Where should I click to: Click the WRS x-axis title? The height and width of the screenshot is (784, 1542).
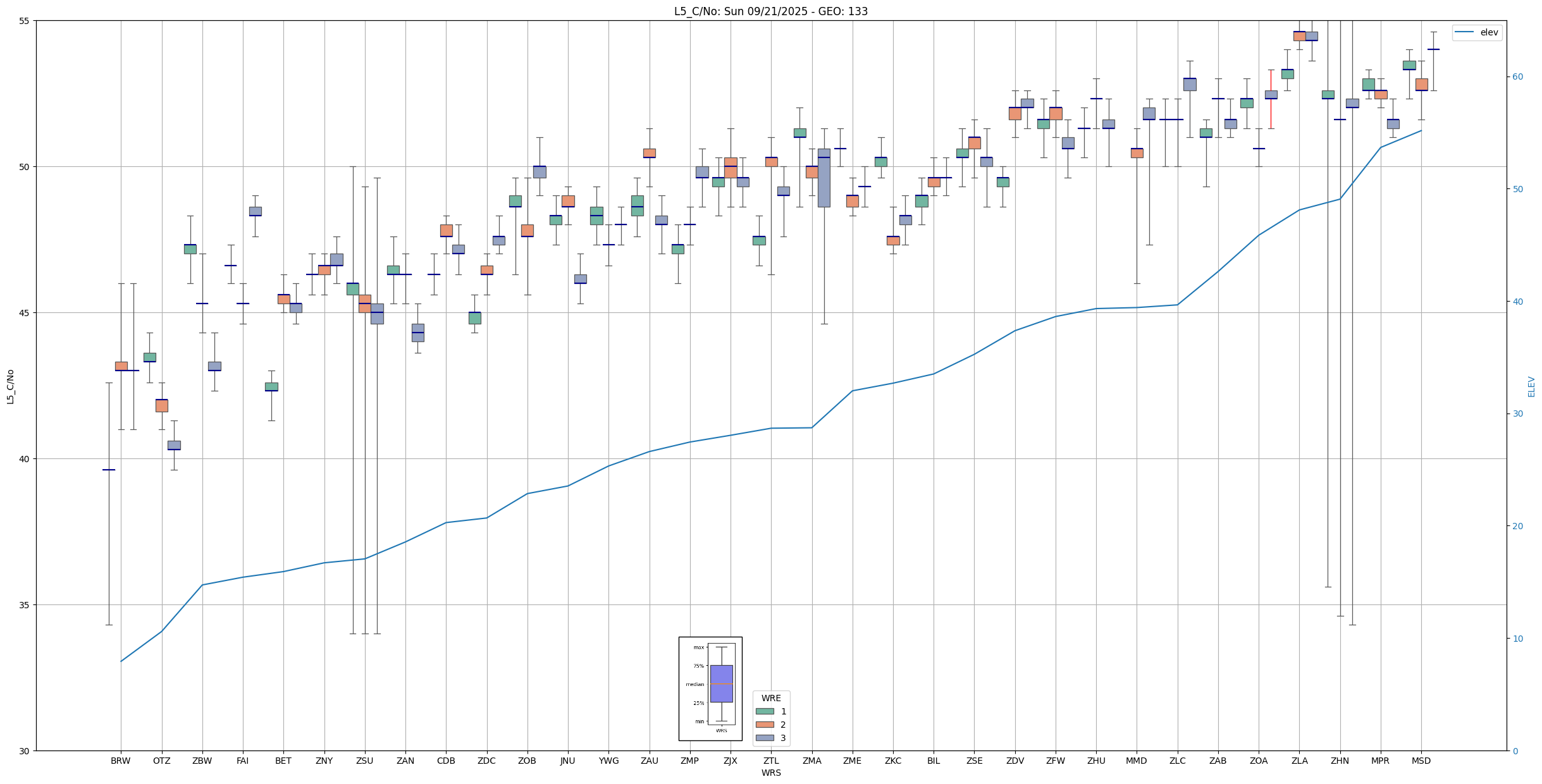pos(770,773)
